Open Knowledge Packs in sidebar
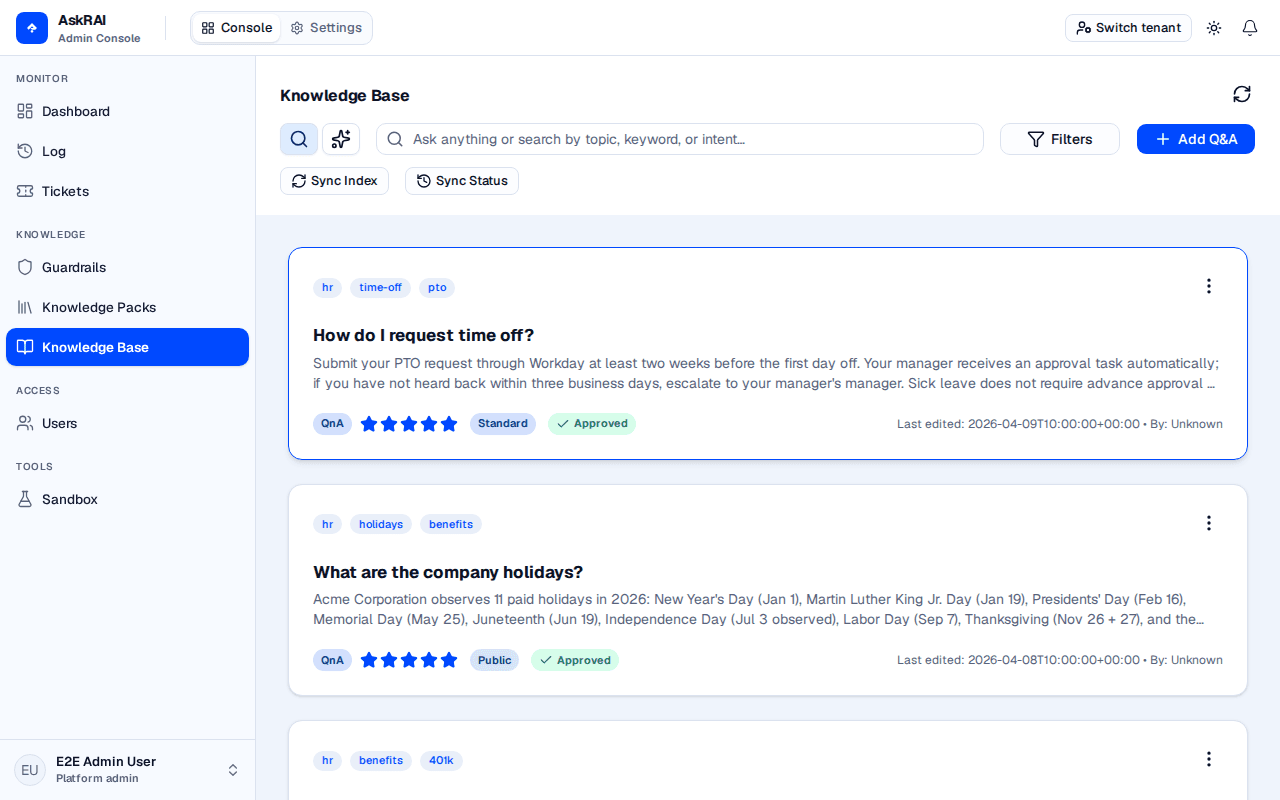This screenshot has width=1280, height=800. click(x=127, y=307)
